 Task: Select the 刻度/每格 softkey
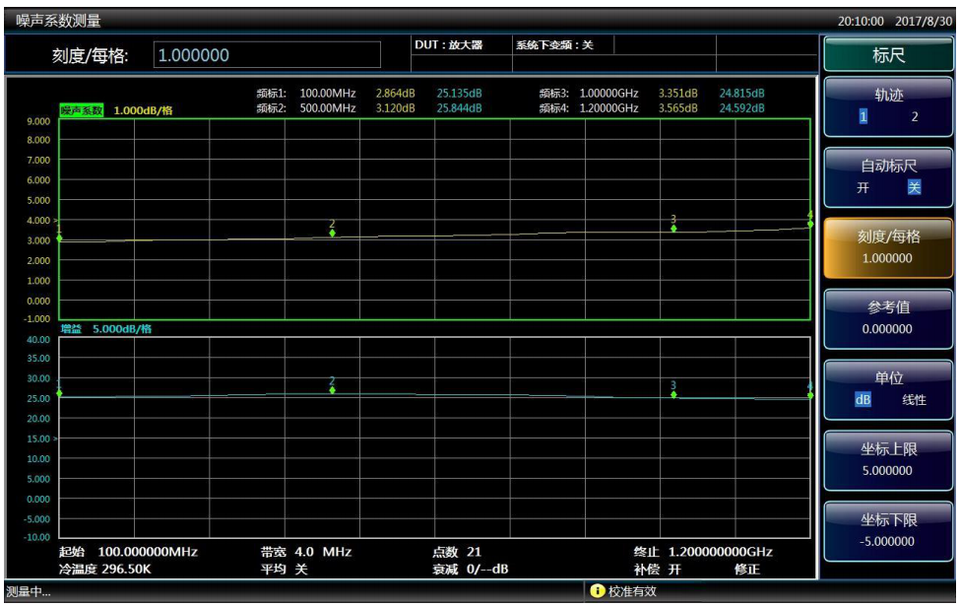(x=888, y=247)
